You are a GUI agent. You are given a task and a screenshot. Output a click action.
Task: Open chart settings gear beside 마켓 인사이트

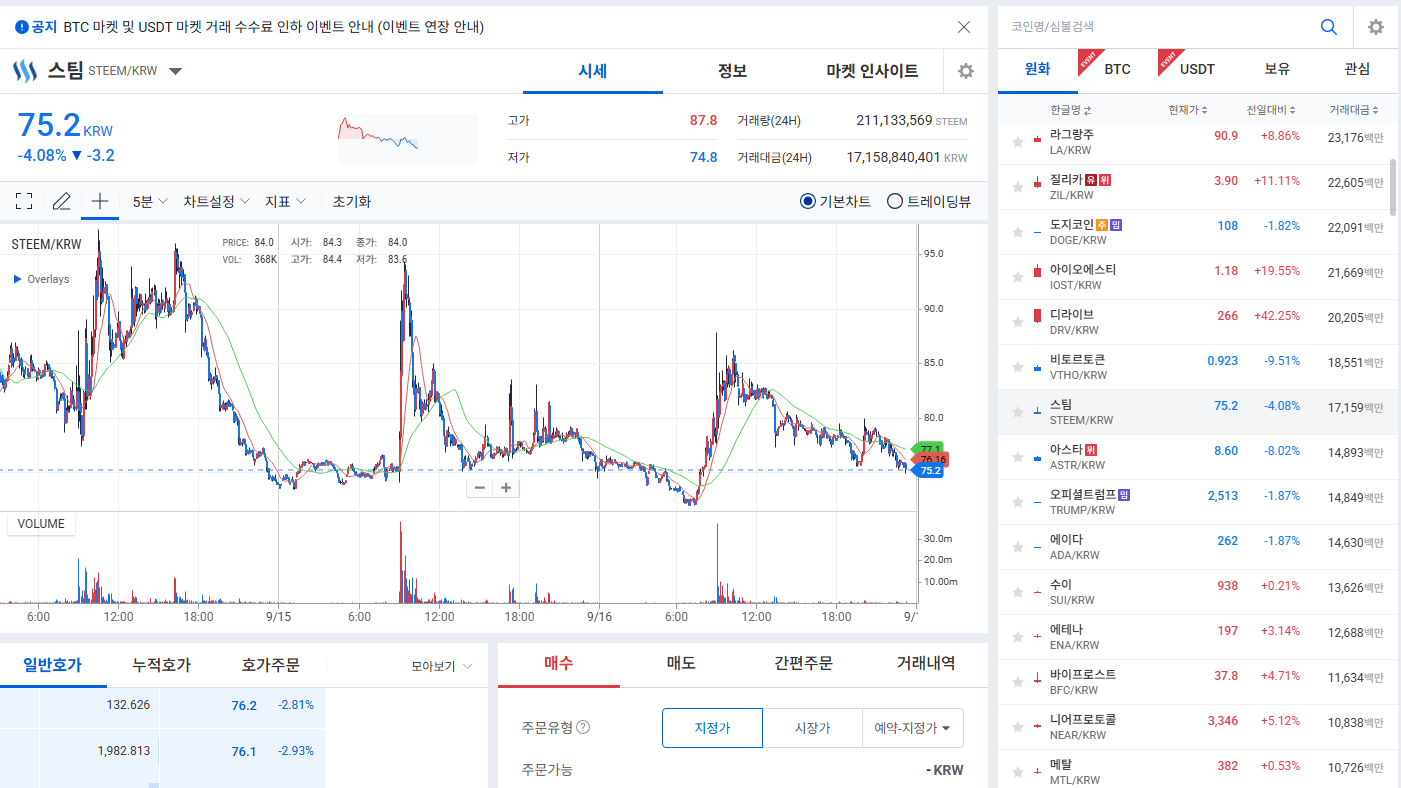click(965, 71)
